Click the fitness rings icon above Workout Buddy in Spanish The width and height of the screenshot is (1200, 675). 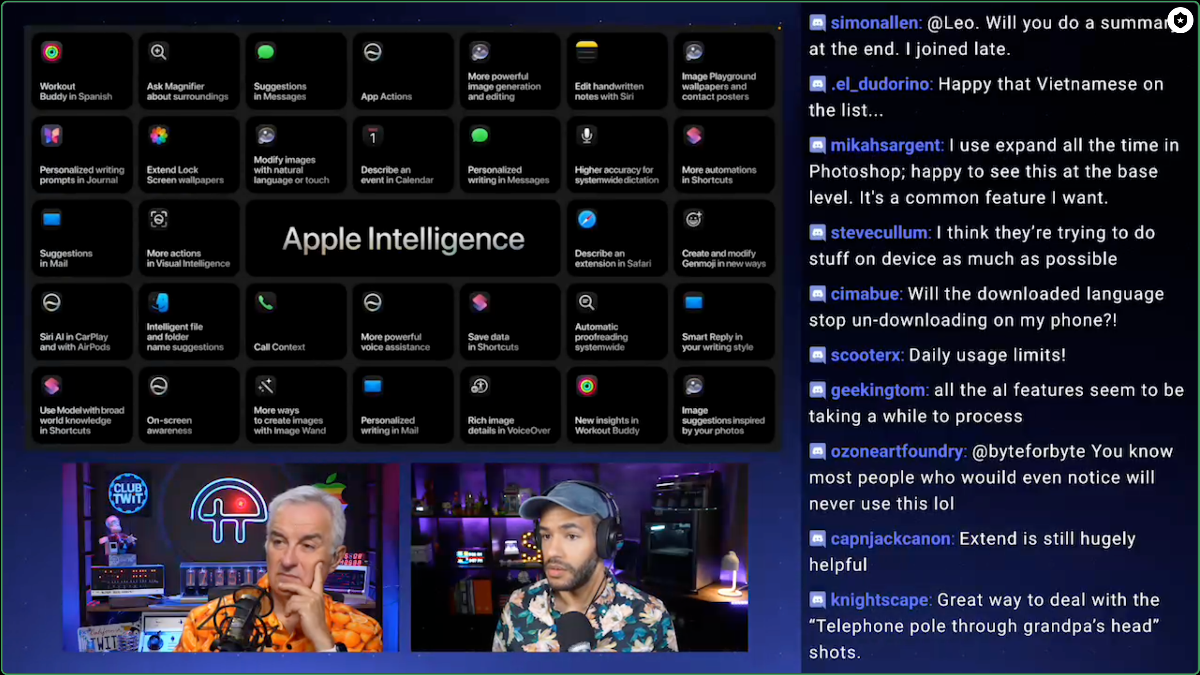pyautogui.click(x=51, y=52)
